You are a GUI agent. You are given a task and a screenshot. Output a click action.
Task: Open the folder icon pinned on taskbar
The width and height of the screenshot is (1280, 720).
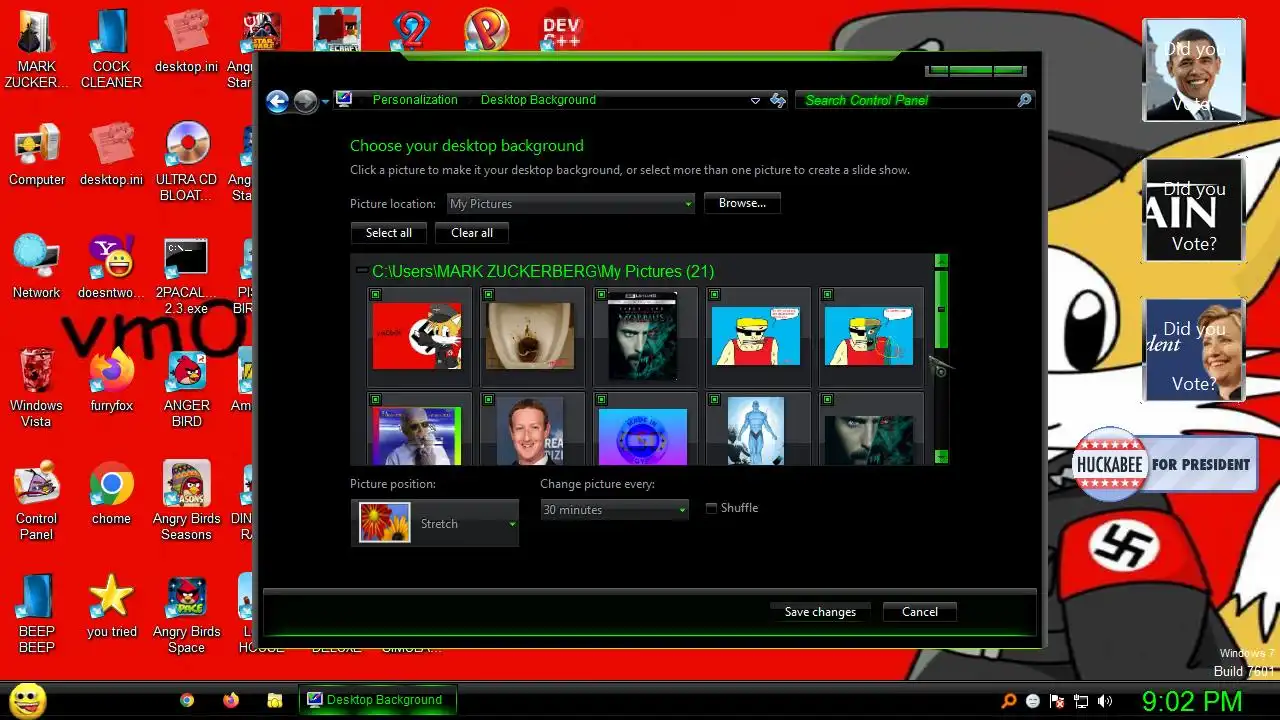[x=275, y=700]
